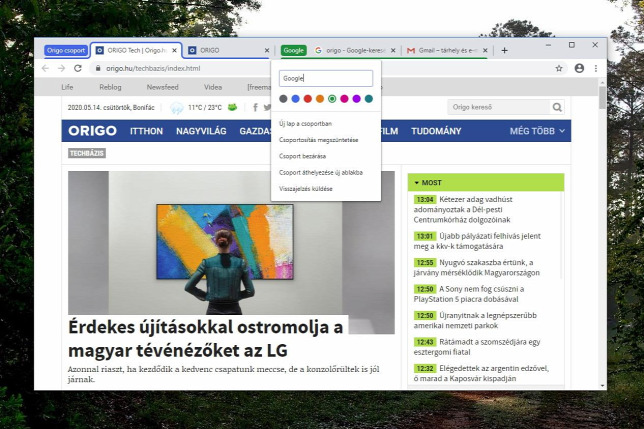644x429 pixels.
Task: Open 12:50 news about Sony PlayStation 5
Action: click(x=469, y=294)
